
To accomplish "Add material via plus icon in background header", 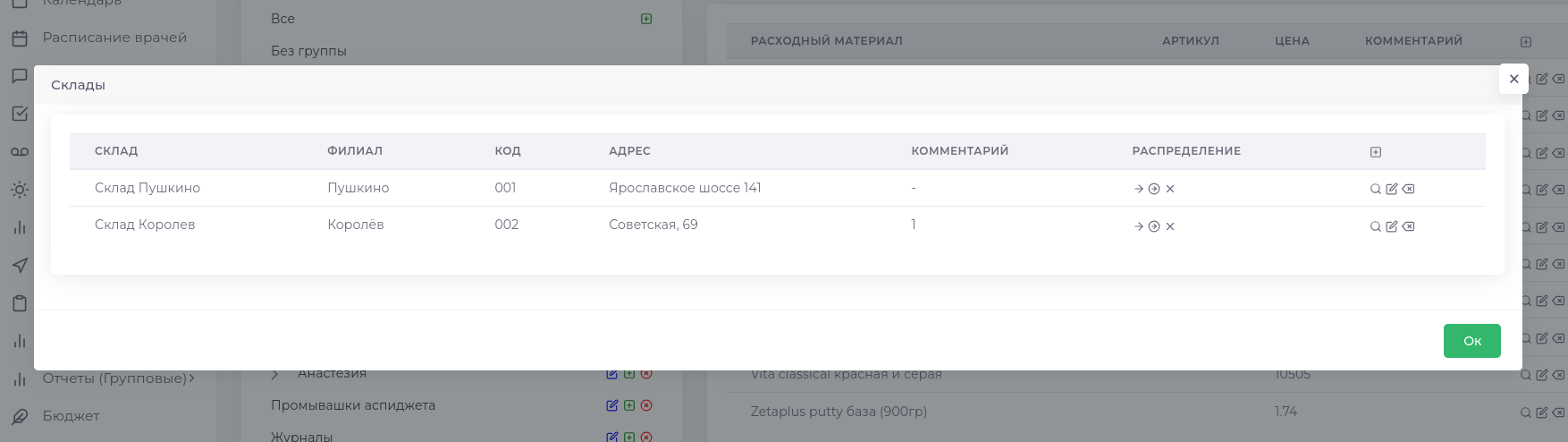I will [1526, 42].
